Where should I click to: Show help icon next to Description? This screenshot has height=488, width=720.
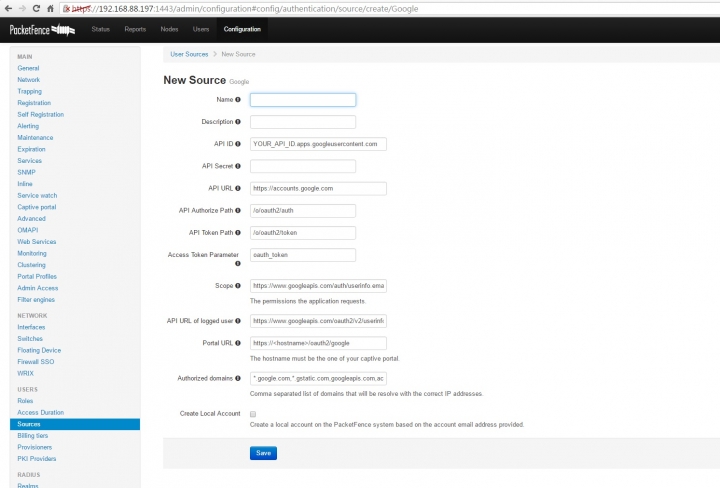238,122
